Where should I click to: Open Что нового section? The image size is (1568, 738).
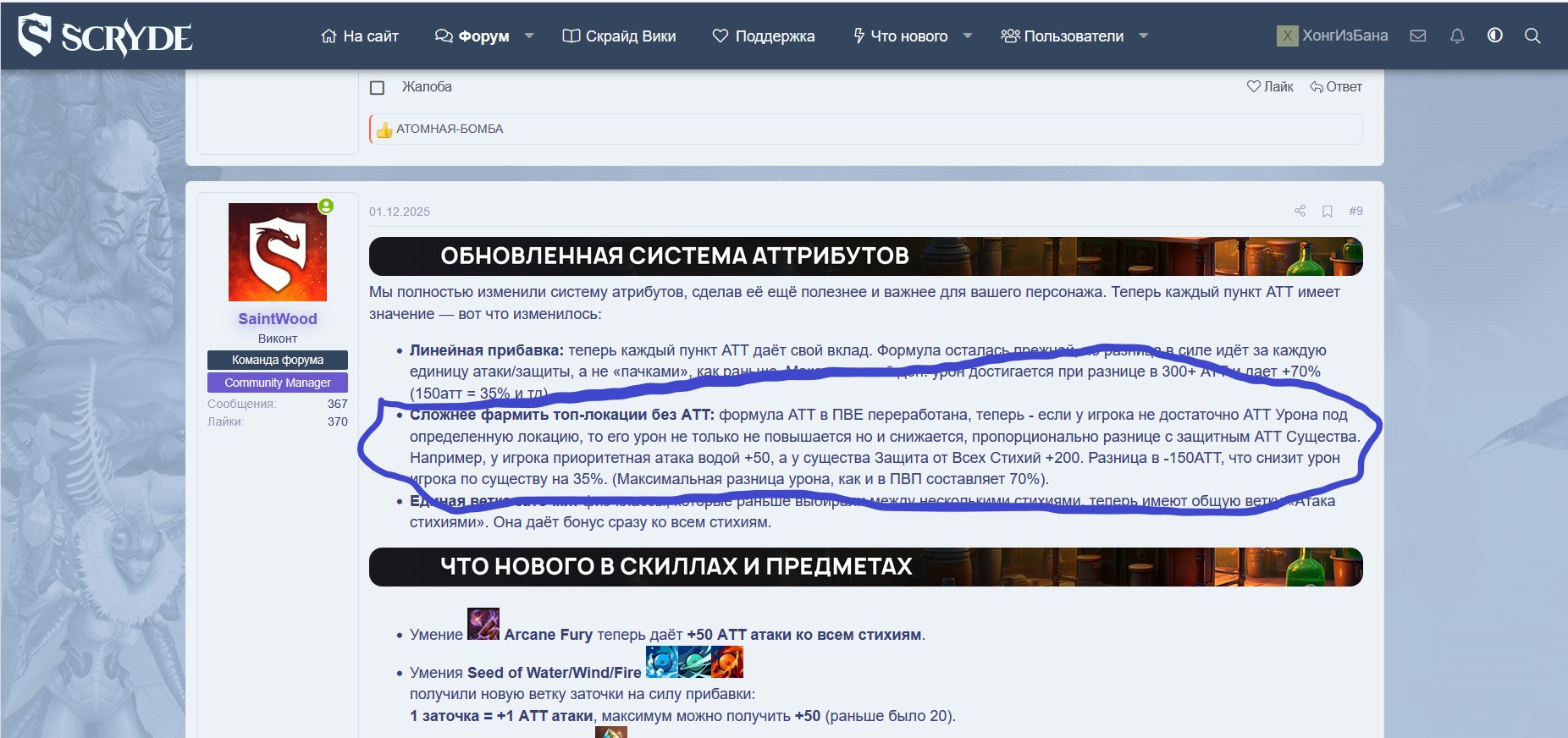(x=900, y=36)
